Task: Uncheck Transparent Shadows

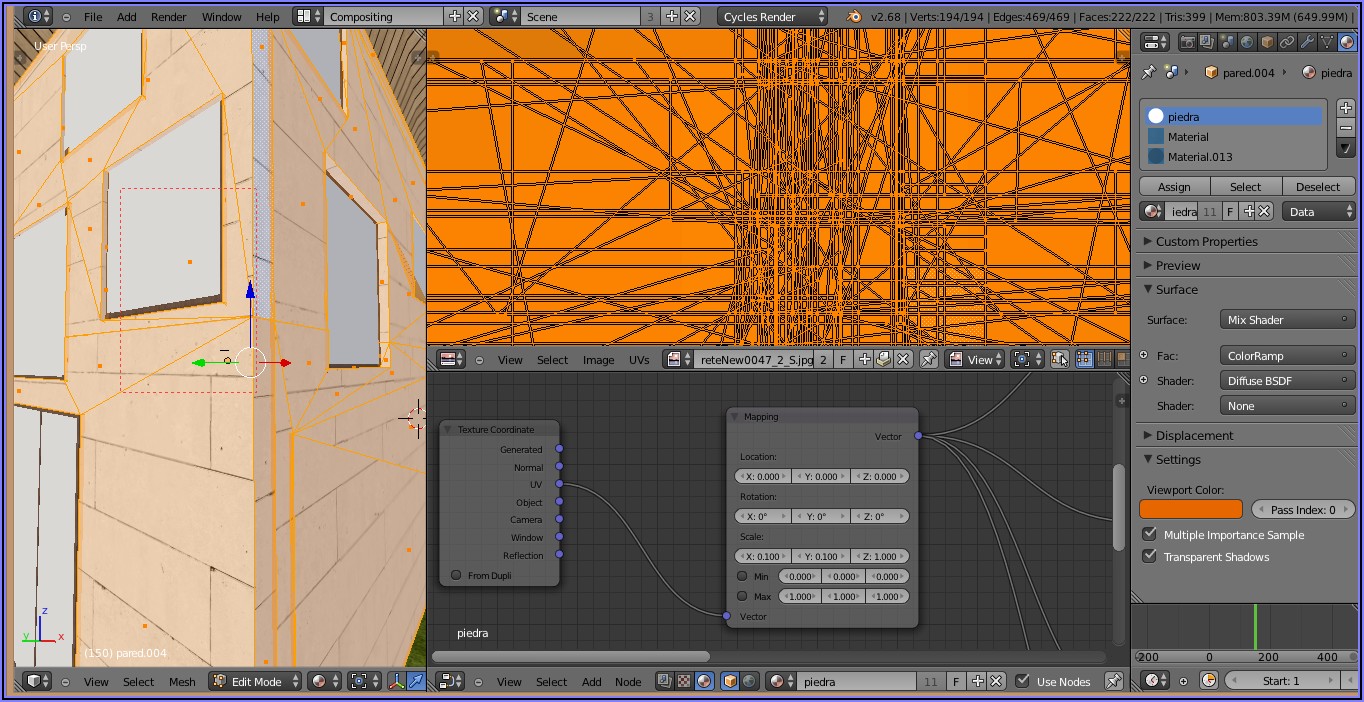Action: (x=1150, y=557)
